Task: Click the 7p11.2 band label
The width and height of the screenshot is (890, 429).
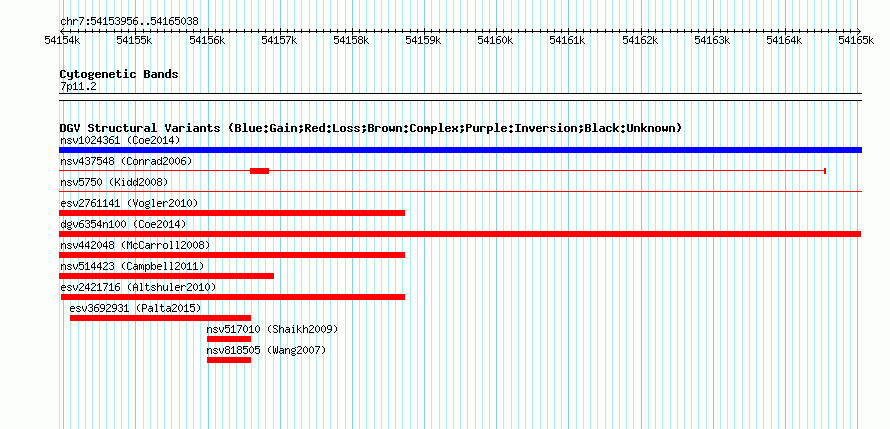Action: point(78,86)
